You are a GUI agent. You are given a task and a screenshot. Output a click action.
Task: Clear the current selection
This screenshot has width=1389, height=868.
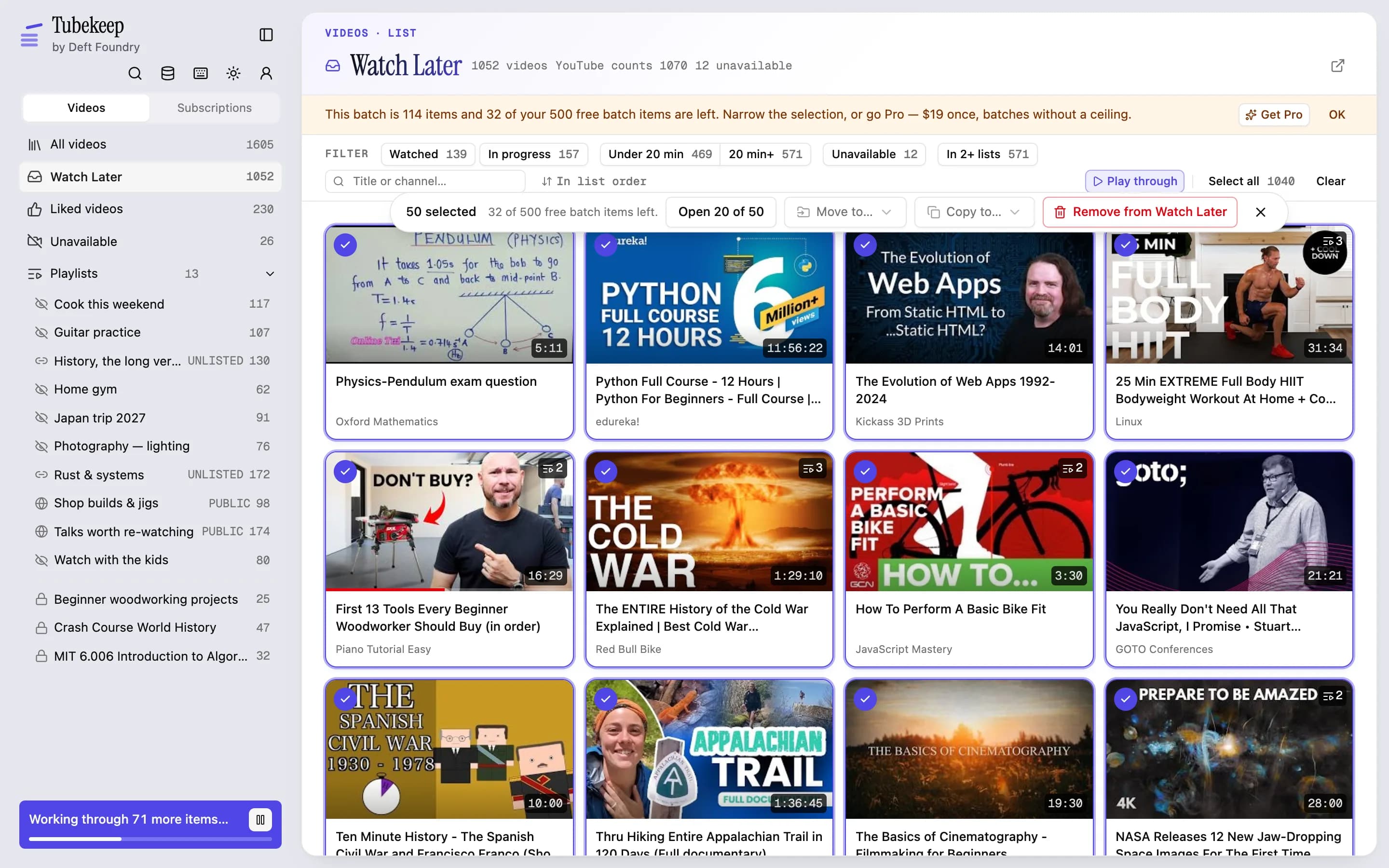(1331, 181)
